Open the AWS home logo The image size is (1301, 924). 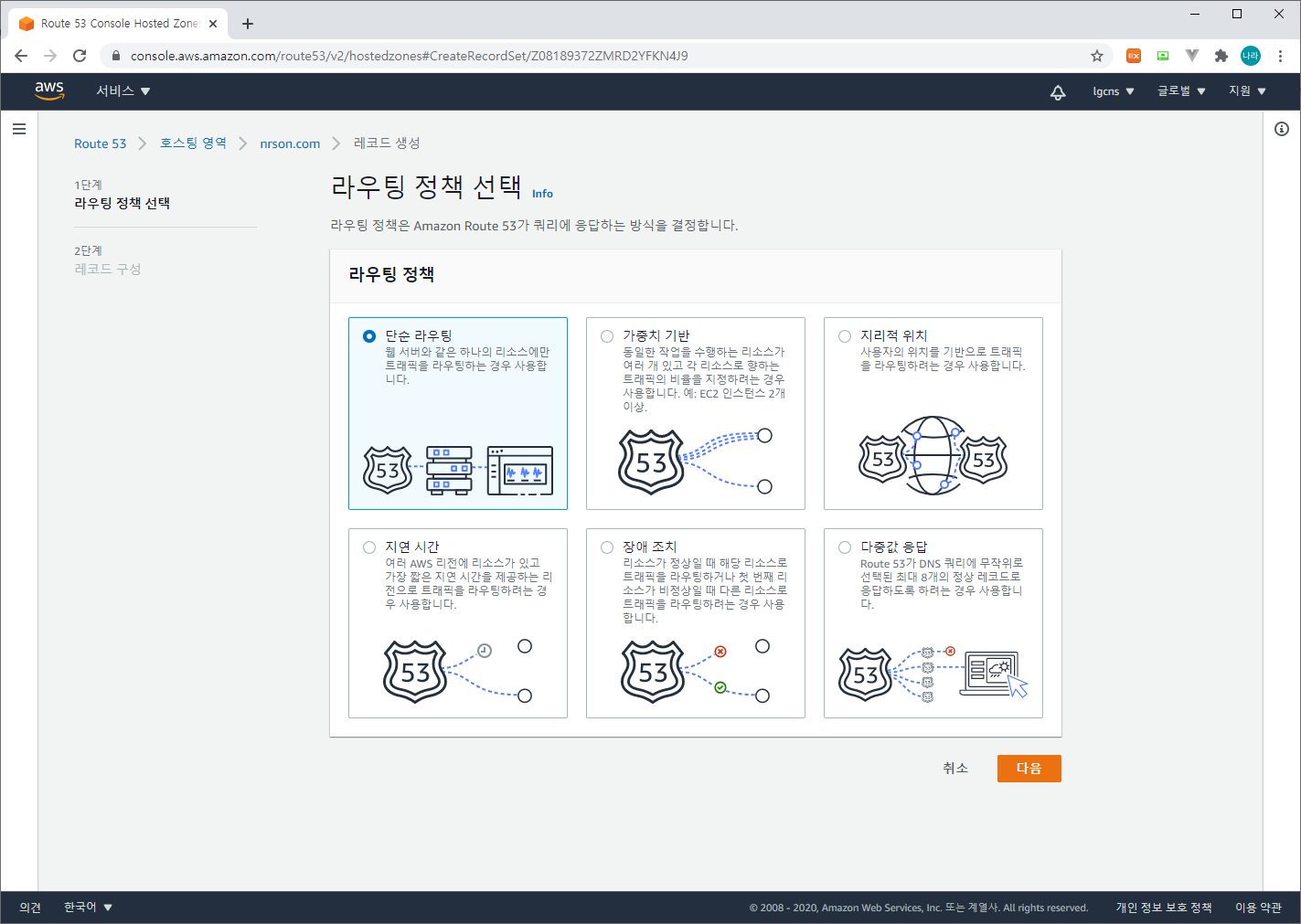click(x=49, y=90)
